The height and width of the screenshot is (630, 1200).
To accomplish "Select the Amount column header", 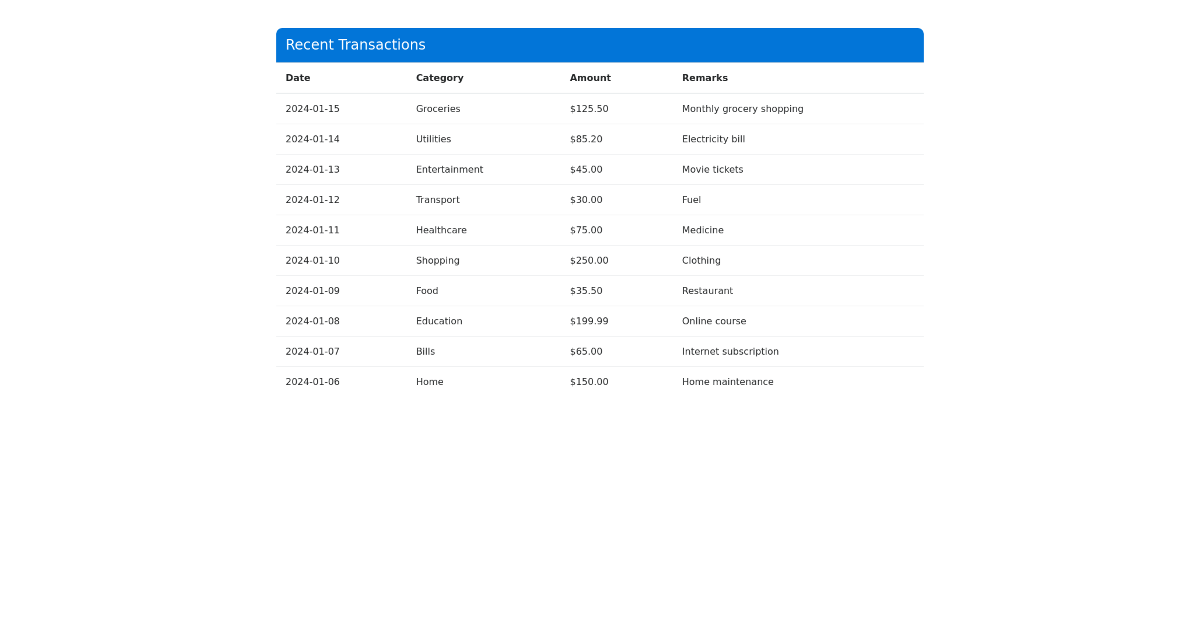I will [x=590, y=78].
